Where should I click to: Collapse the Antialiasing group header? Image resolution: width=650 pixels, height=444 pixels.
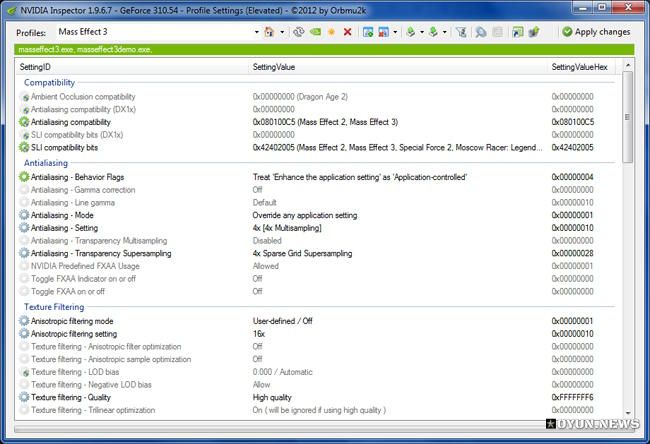point(46,163)
